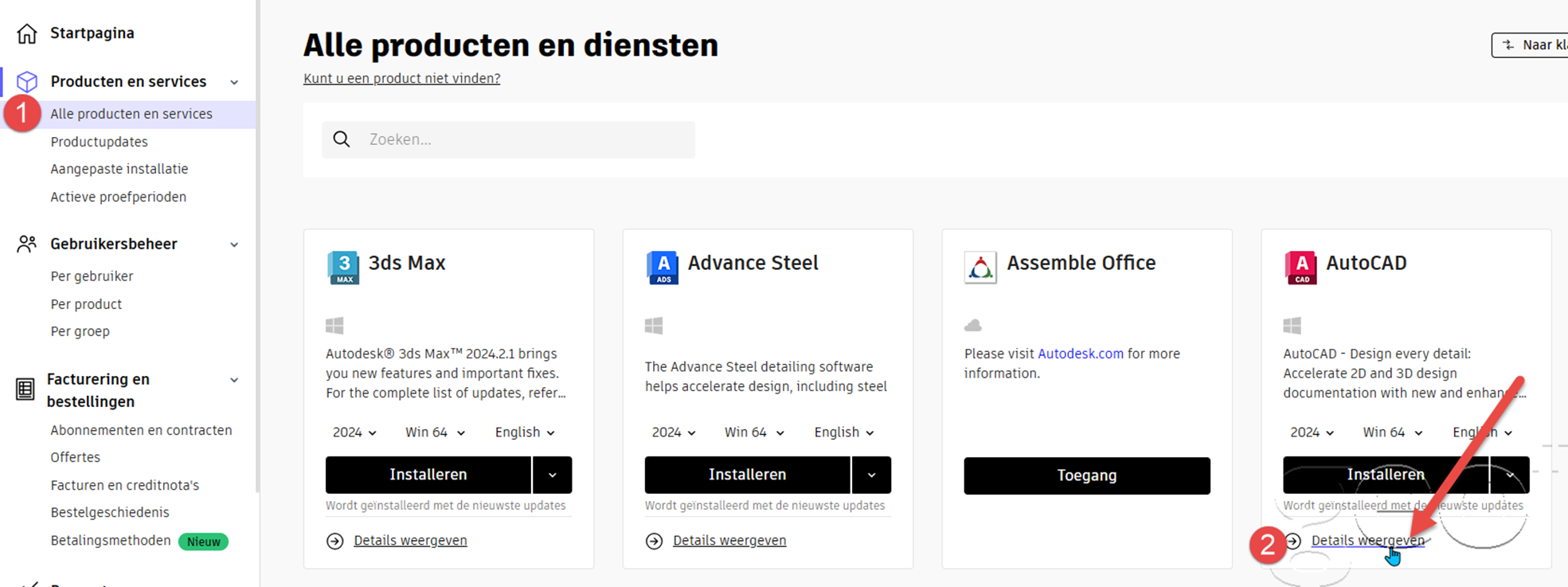Select Alle producten en services
The height and width of the screenshot is (587, 1568).
(x=131, y=114)
